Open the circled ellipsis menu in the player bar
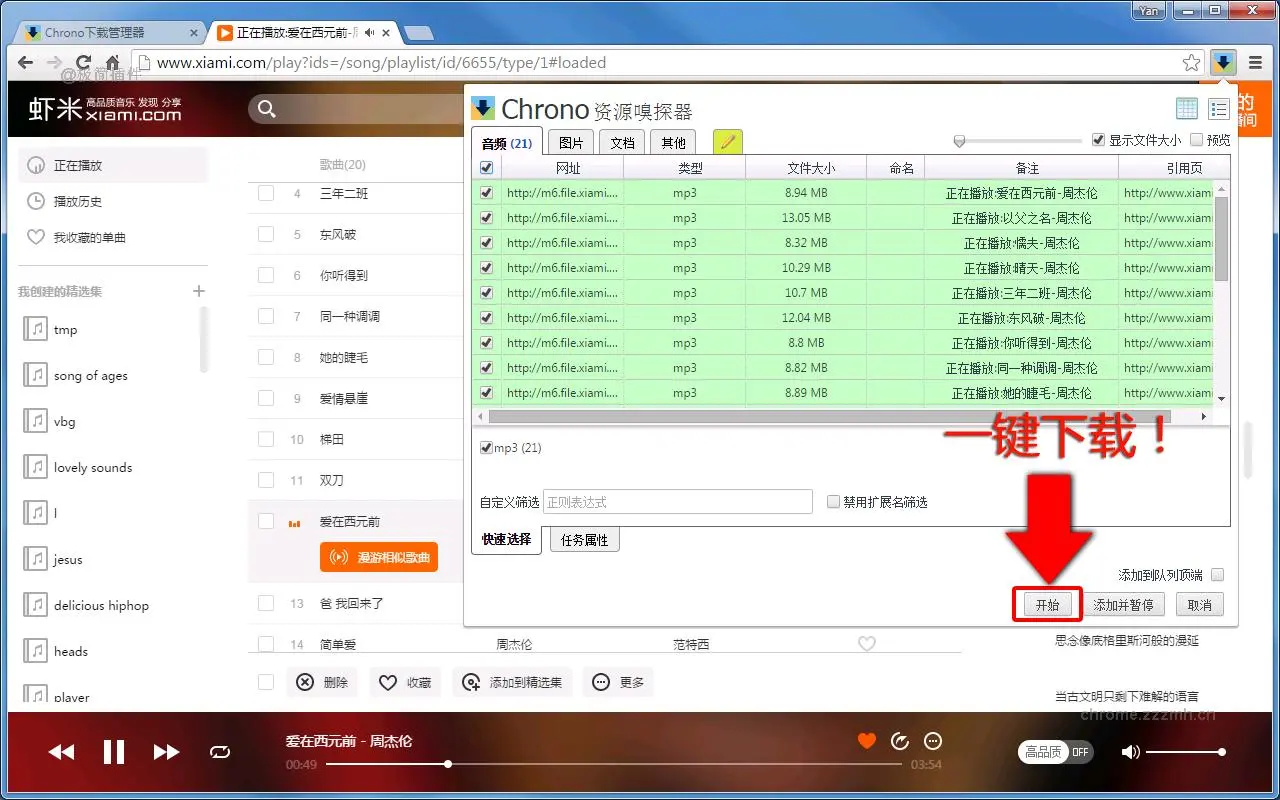This screenshot has width=1280, height=800. tap(932, 741)
